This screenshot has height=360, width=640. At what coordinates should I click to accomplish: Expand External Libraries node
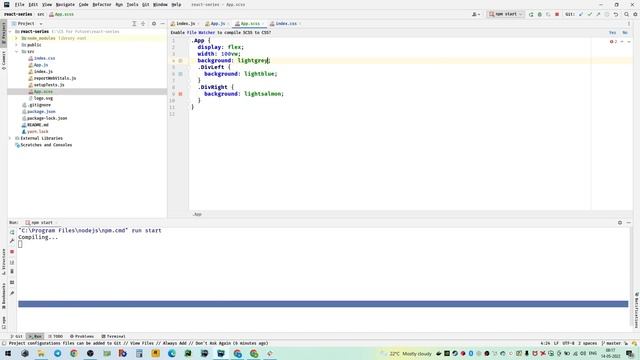point(11,138)
